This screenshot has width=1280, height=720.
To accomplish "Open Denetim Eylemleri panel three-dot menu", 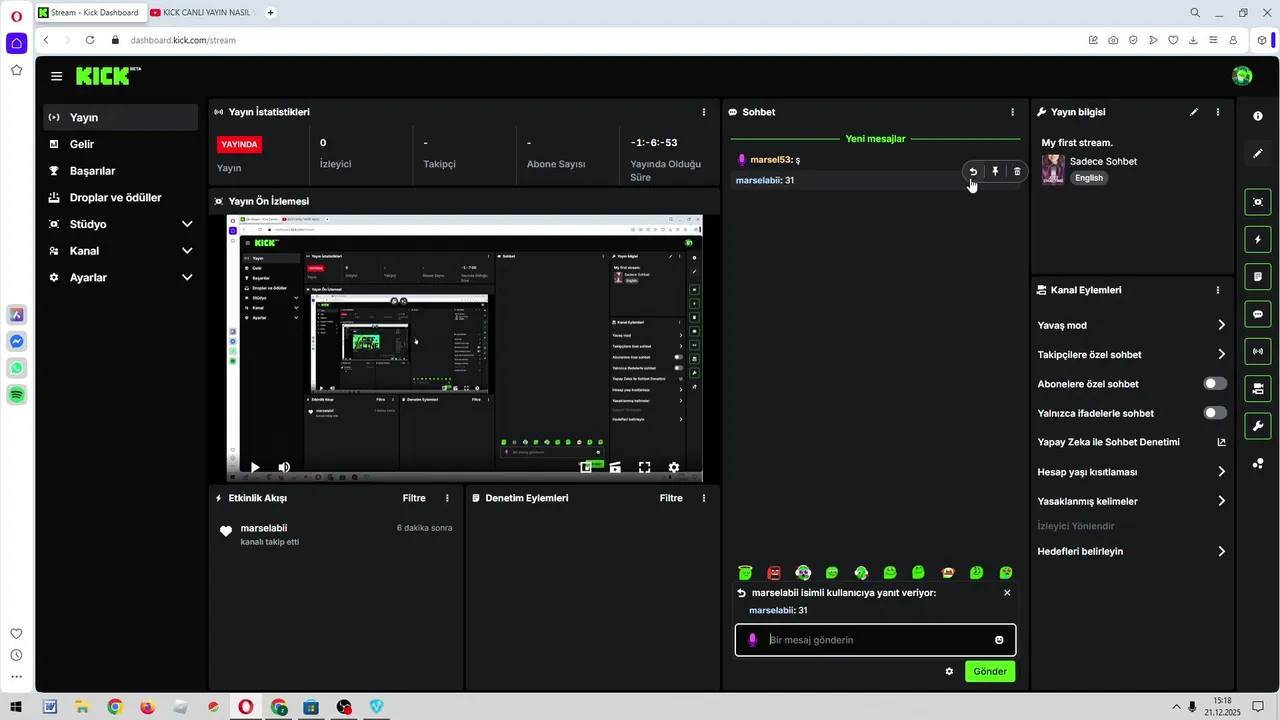I will (x=704, y=498).
